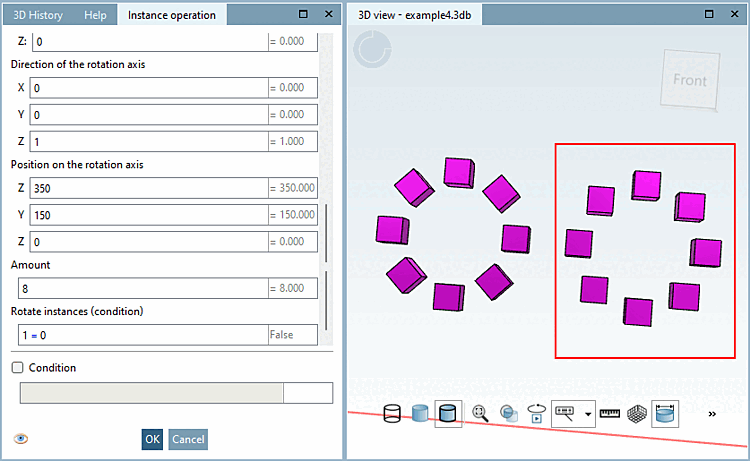Select shaded with edges display mode
Image resolution: width=750 pixels, height=461 pixels.
click(x=448, y=414)
